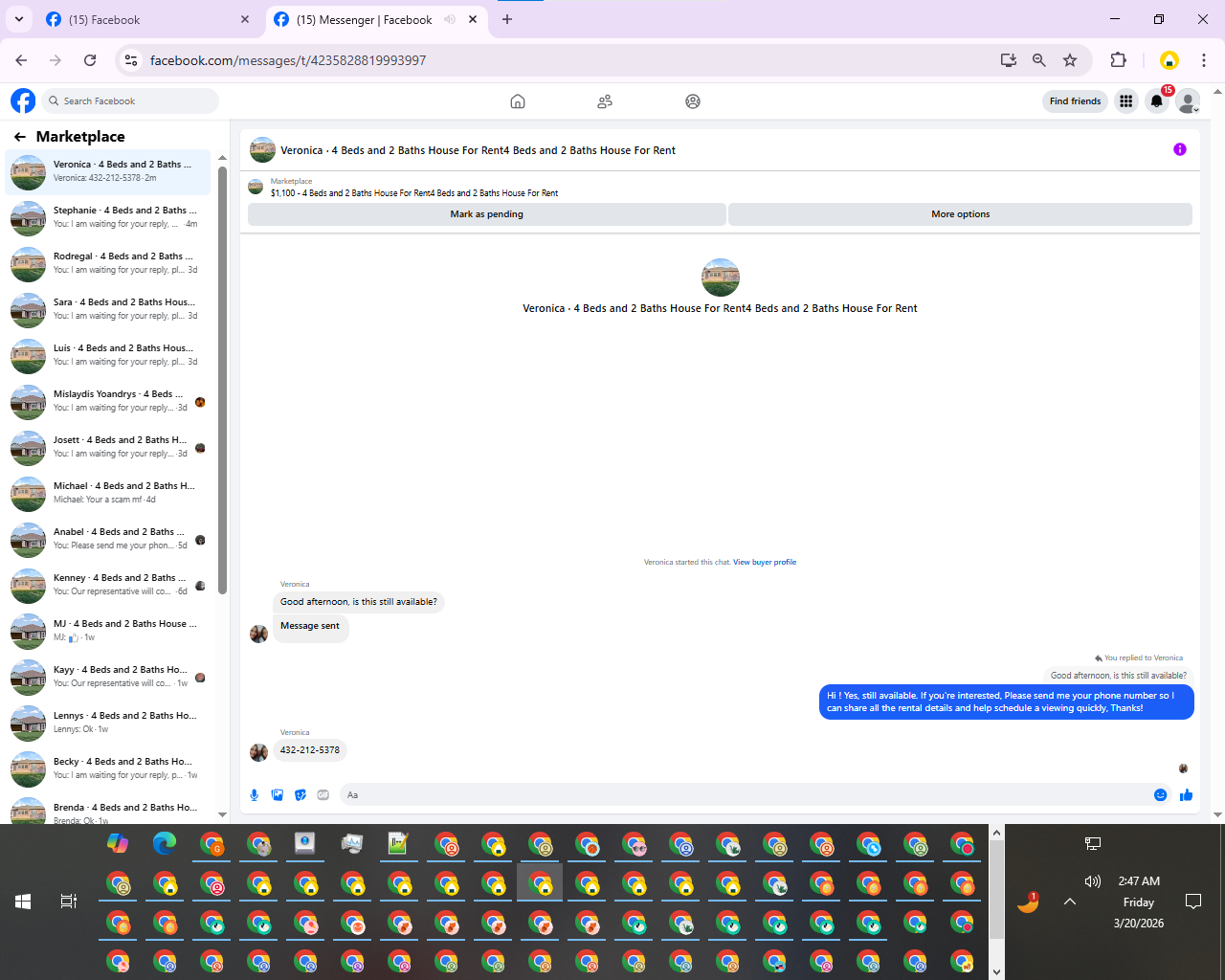Open Task View on the taskbar
The width and height of the screenshot is (1225, 980).
(x=69, y=902)
